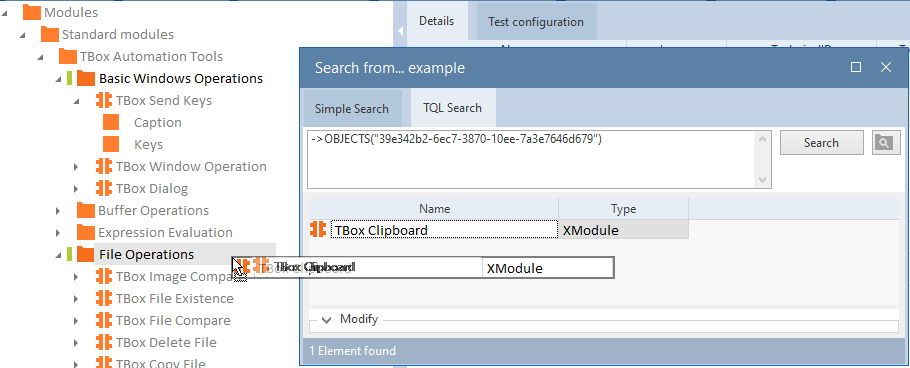Collapse the TBox Send Keys node
Viewport: 910px width, 368px height.
76,101
